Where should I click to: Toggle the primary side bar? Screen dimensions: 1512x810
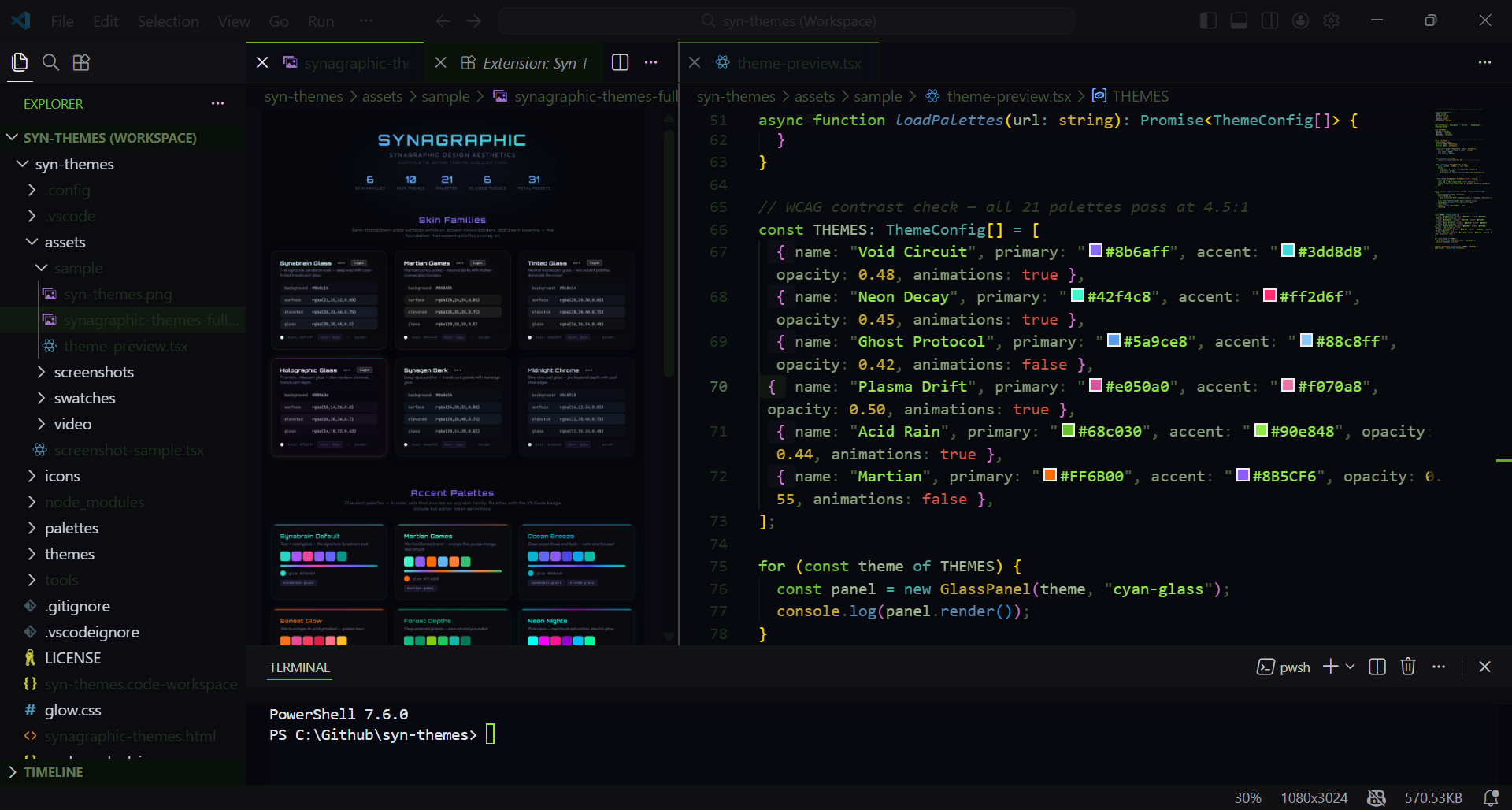tap(1208, 20)
